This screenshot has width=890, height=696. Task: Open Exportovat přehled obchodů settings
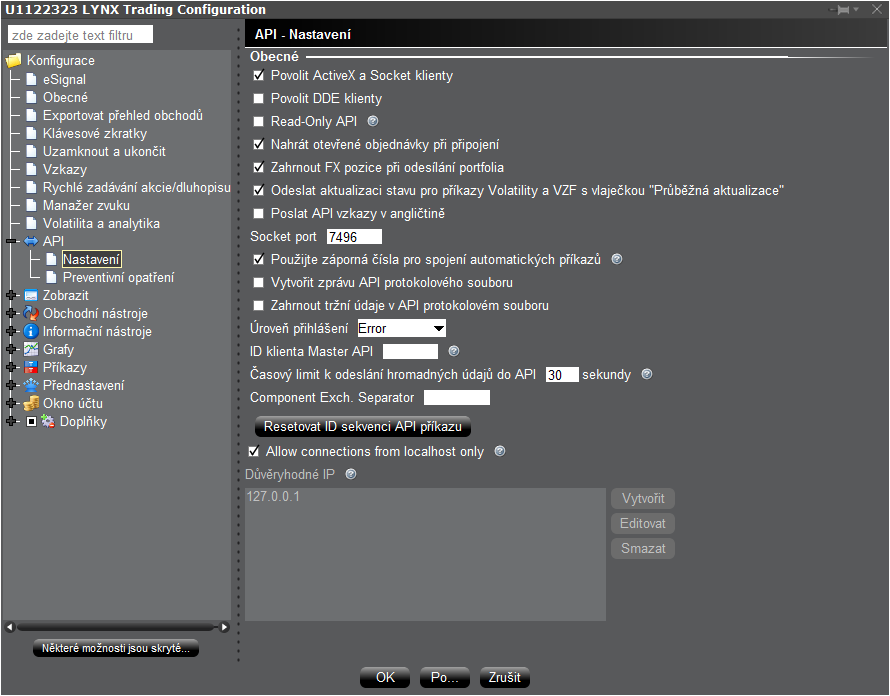point(123,115)
